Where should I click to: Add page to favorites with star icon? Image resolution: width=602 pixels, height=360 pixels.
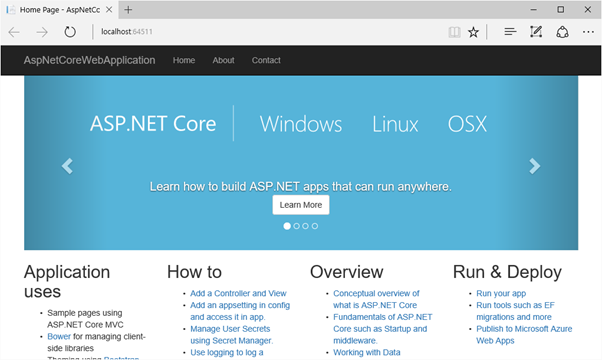tap(473, 32)
